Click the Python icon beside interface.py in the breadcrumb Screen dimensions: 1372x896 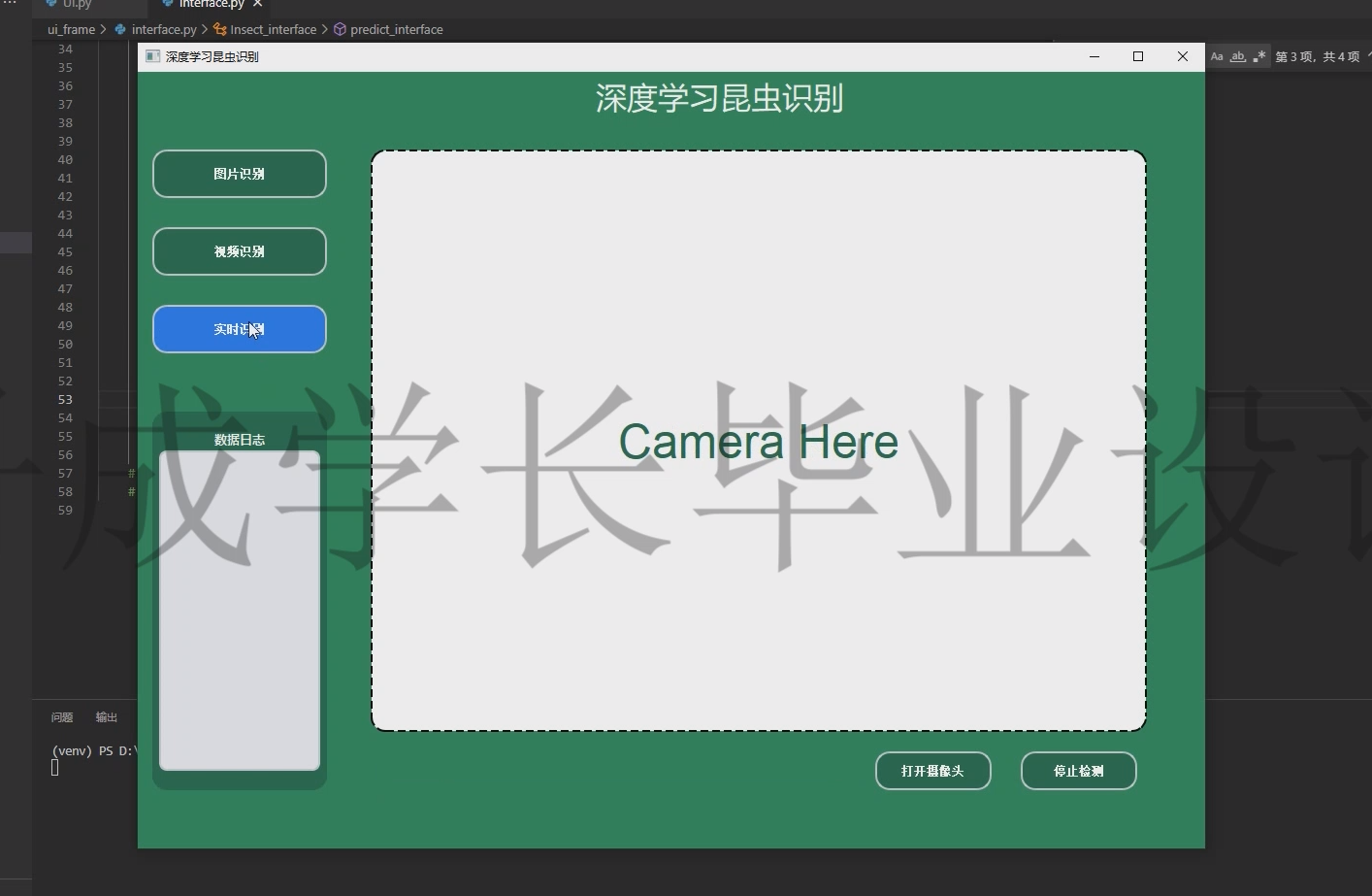[121, 29]
